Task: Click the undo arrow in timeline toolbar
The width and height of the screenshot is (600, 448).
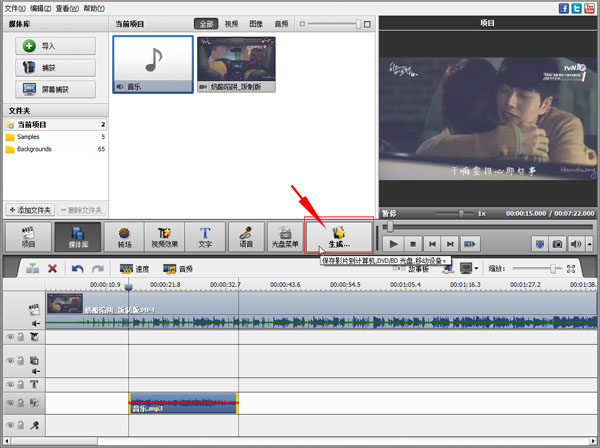Action: tap(76, 269)
